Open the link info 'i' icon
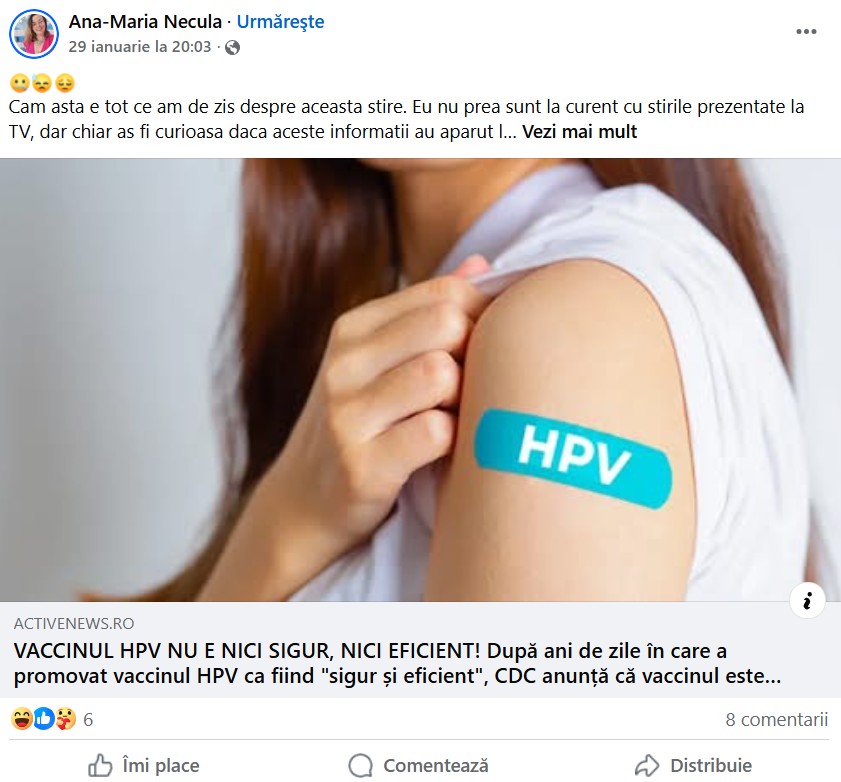 click(807, 600)
